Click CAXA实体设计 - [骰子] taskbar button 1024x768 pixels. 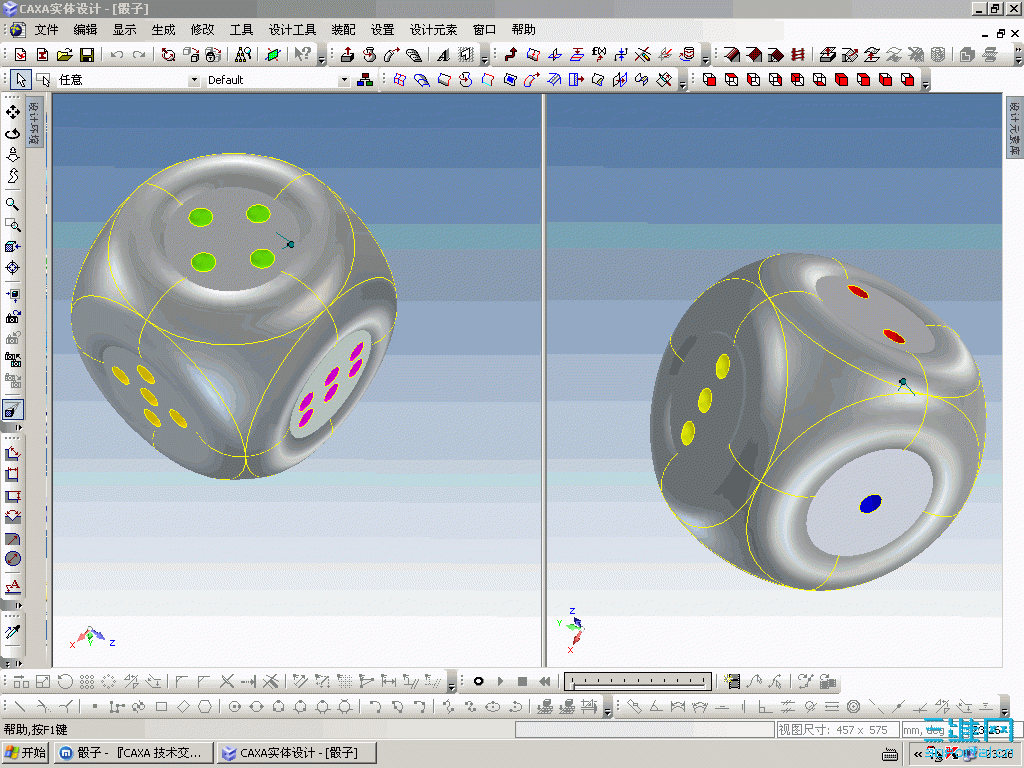point(297,753)
